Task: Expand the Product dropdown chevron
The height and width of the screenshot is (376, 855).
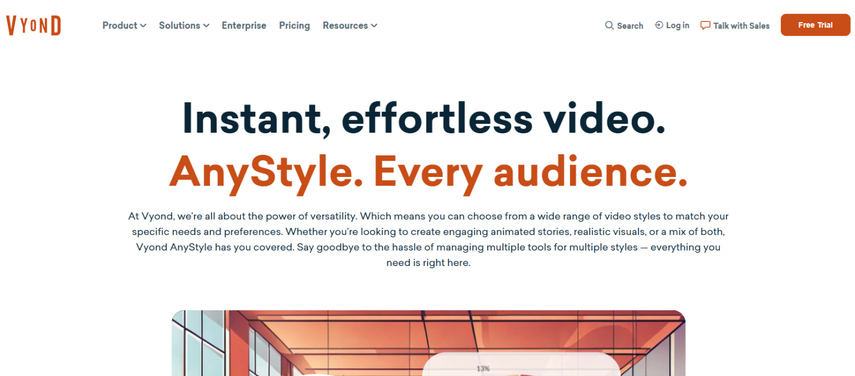Action: pos(143,26)
